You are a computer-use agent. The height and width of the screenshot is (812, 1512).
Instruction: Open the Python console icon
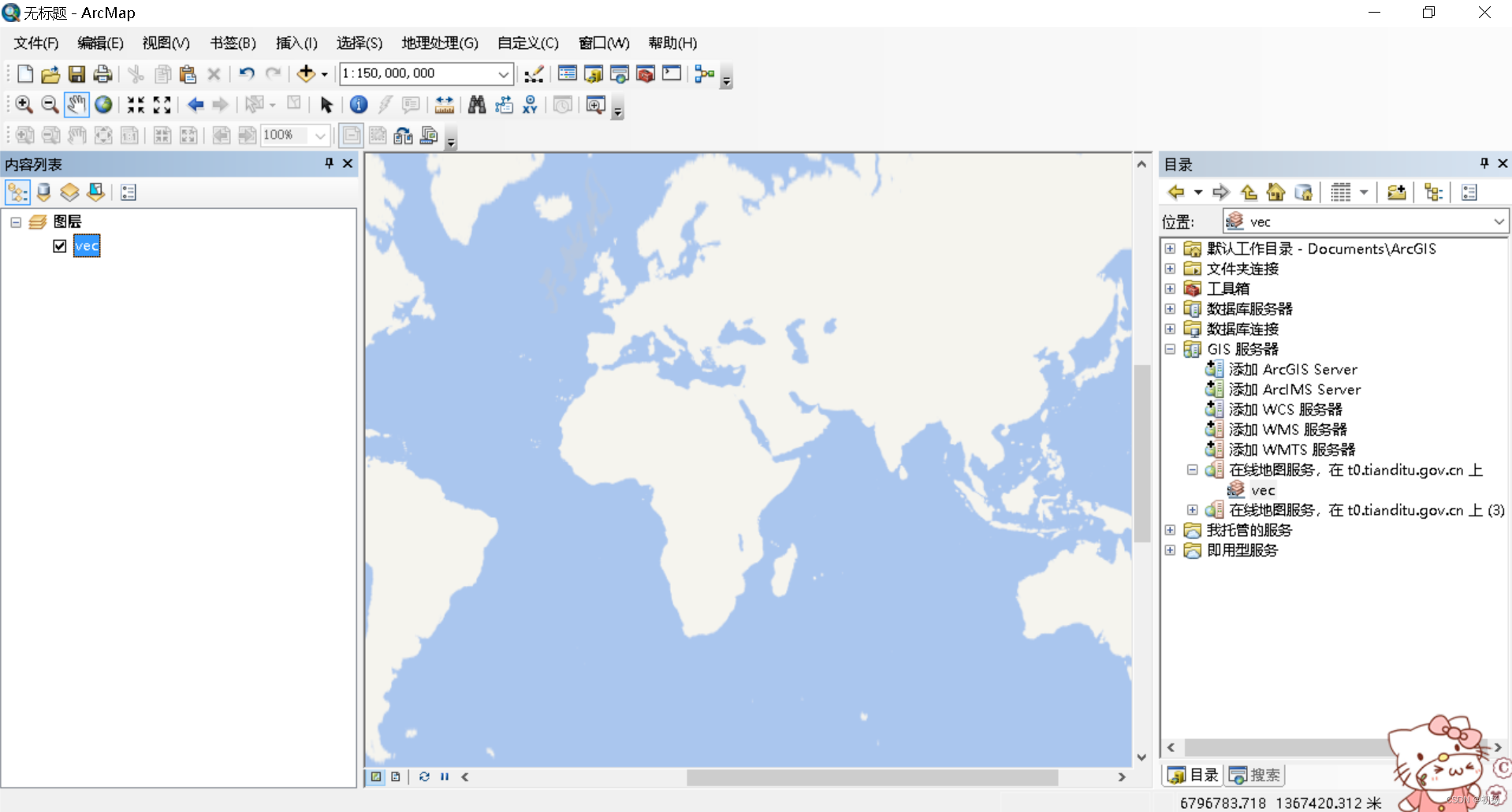click(672, 73)
